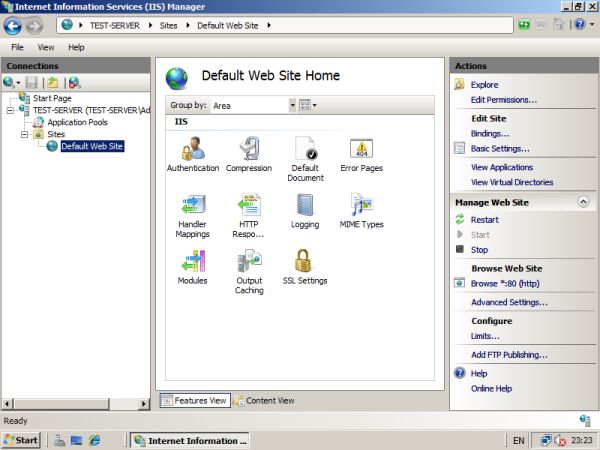Restart the web site
The image size is (600, 450).
(x=484, y=220)
